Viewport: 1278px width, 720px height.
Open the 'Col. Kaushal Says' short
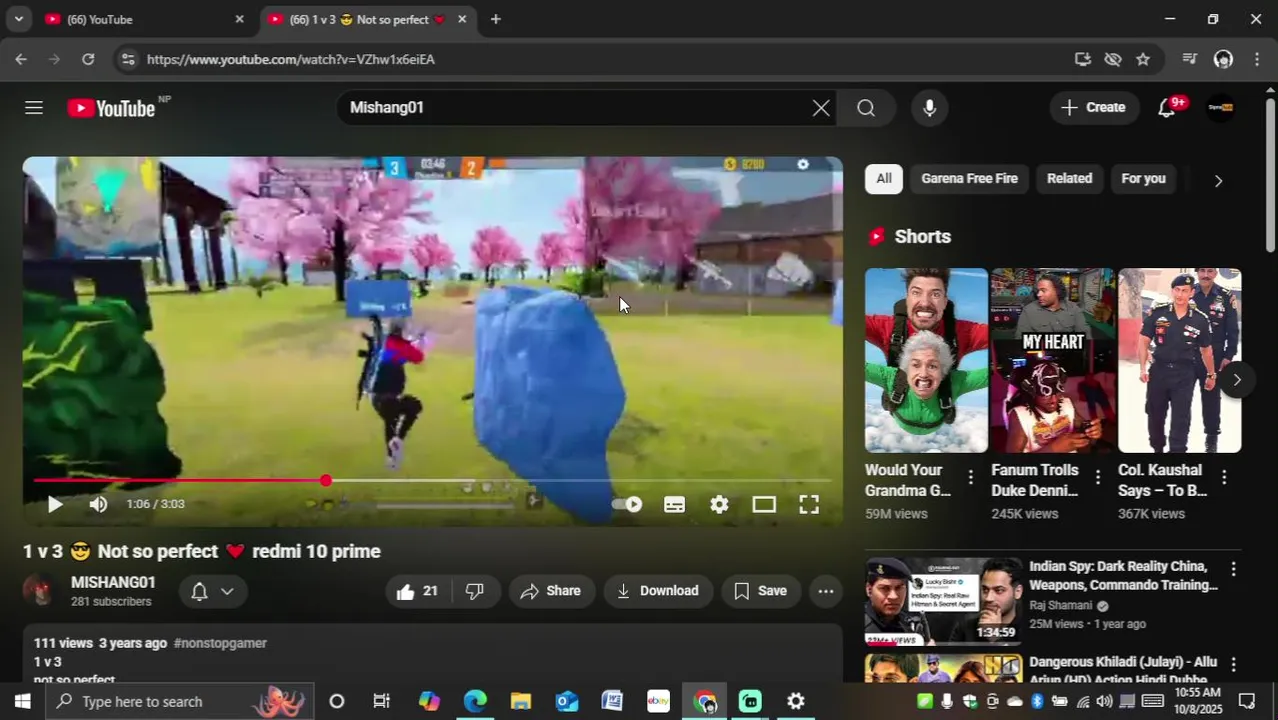[1180, 360]
